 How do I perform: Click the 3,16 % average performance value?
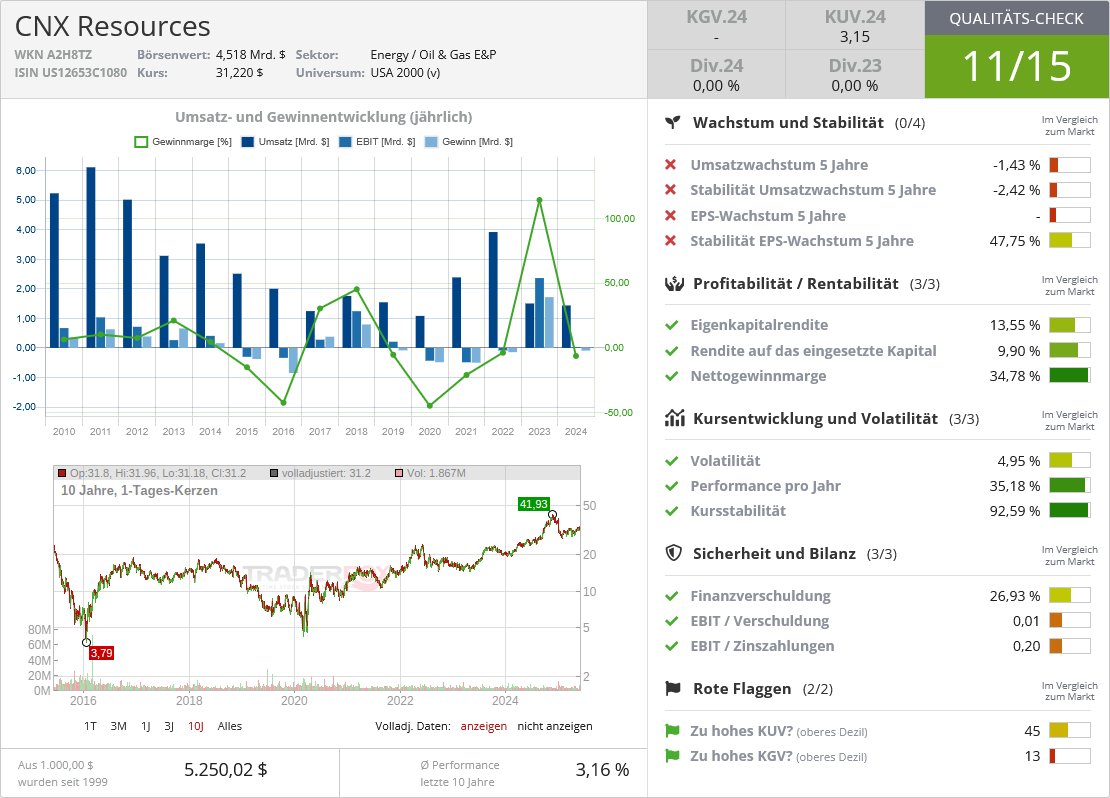click(x=602, y=770)
